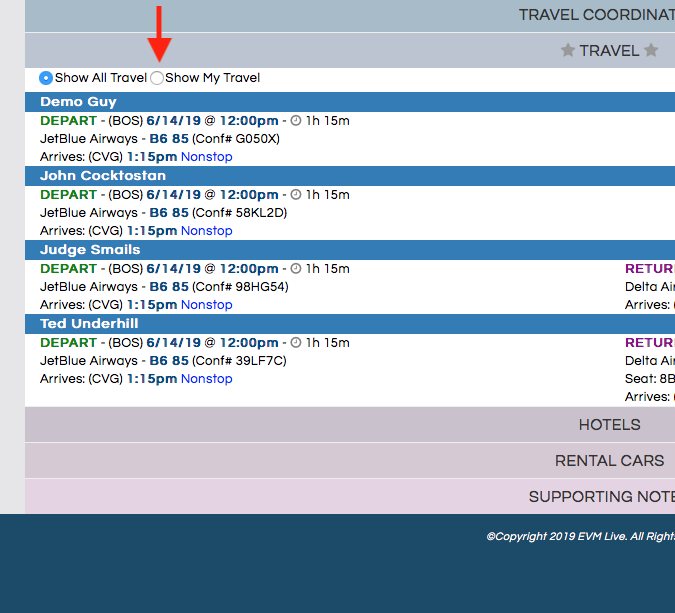Click Nonstop link under Judge Smails
The height and width of the screenshot is (613, 675).
tap(206, 305)
